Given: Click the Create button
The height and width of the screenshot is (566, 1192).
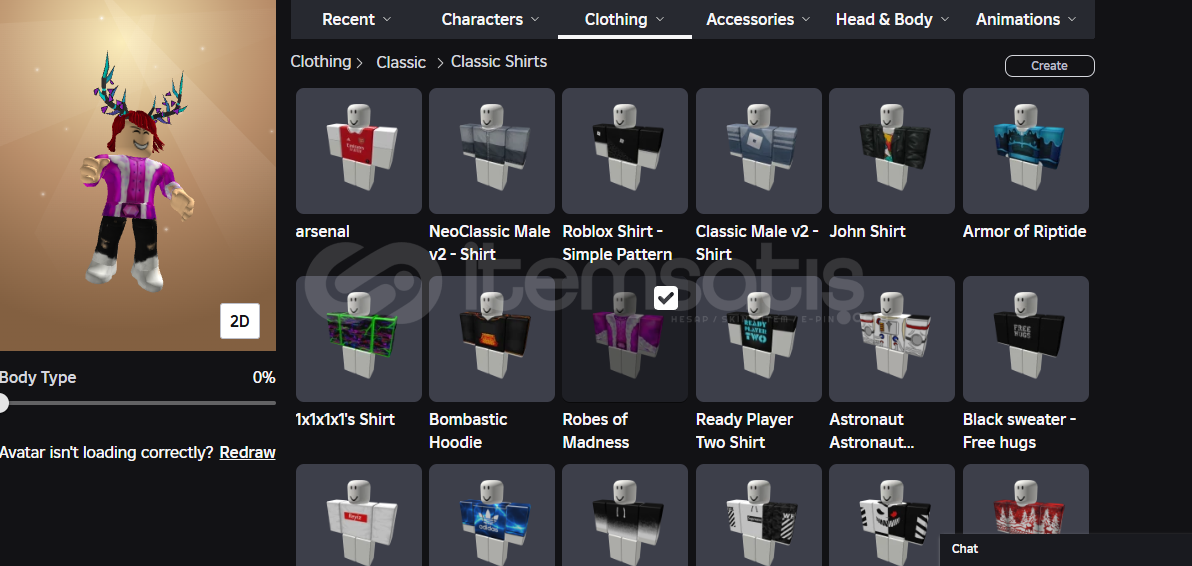Looking at the screenshot, I should pyautogui.click(x=1050, y=66).
